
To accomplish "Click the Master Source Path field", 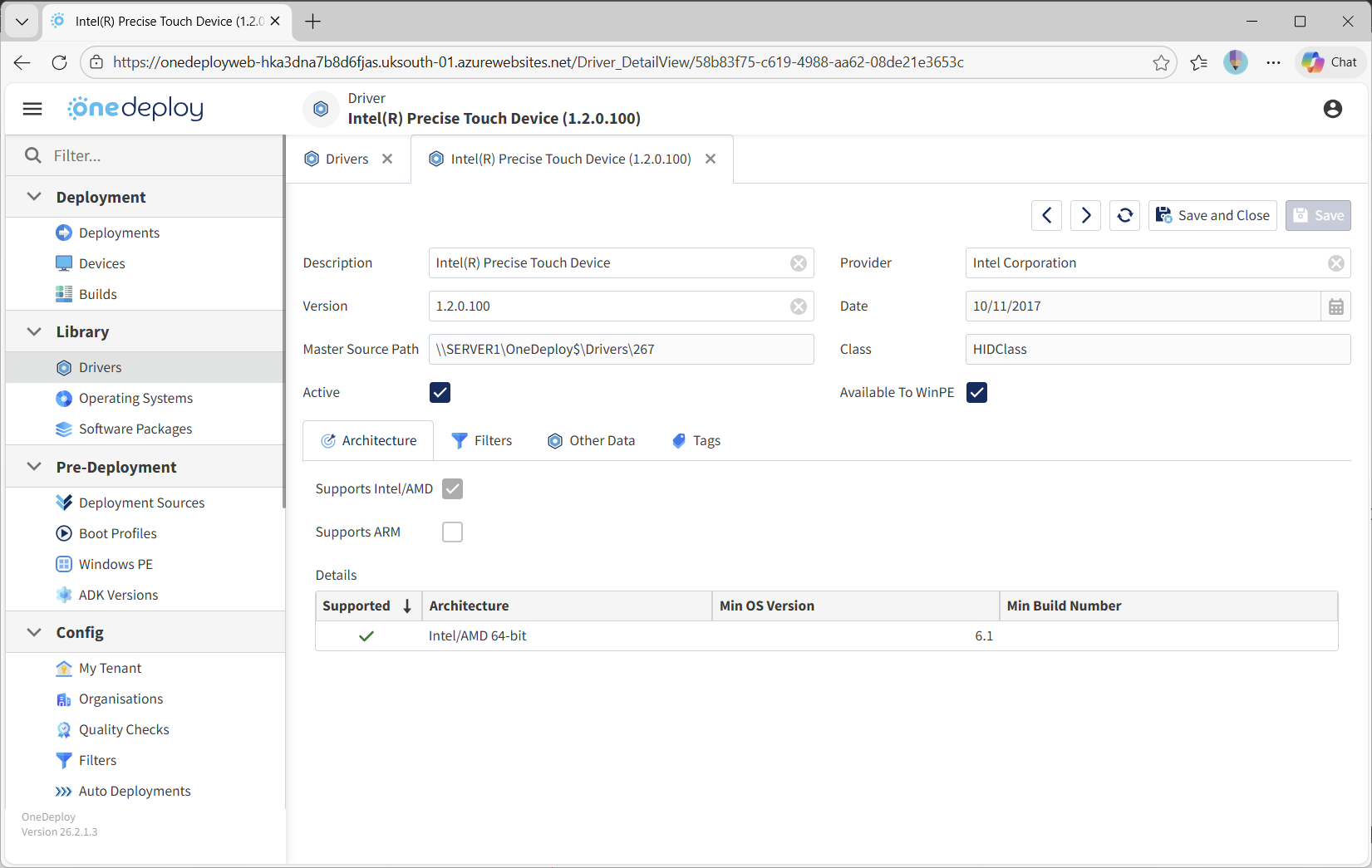I will tap(621, 350).
